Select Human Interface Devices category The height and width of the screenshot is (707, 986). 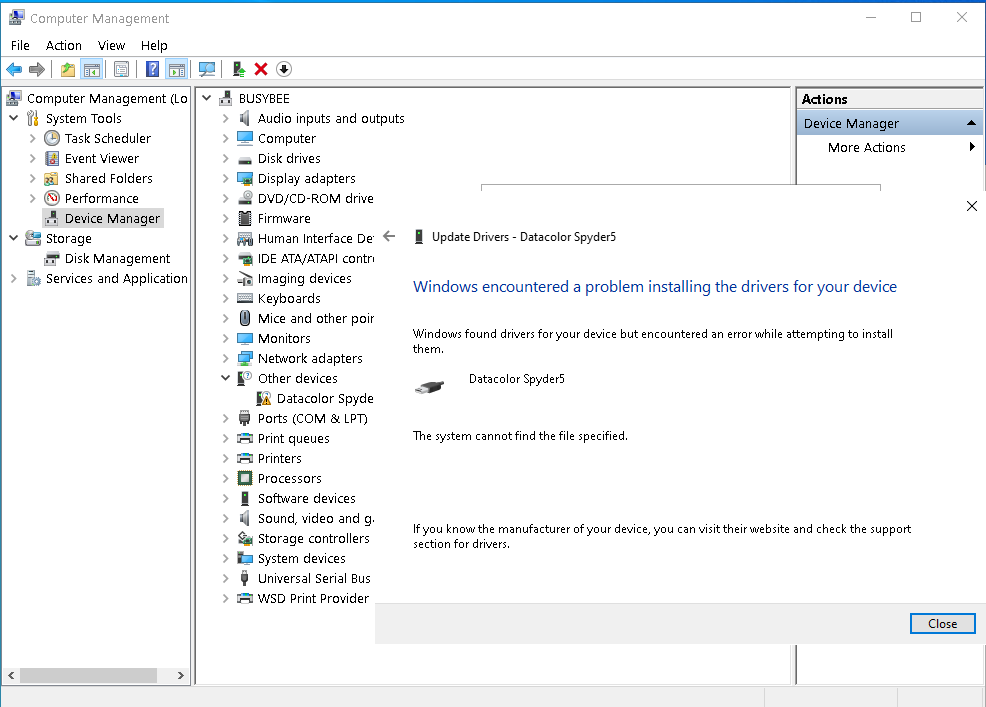316,238
